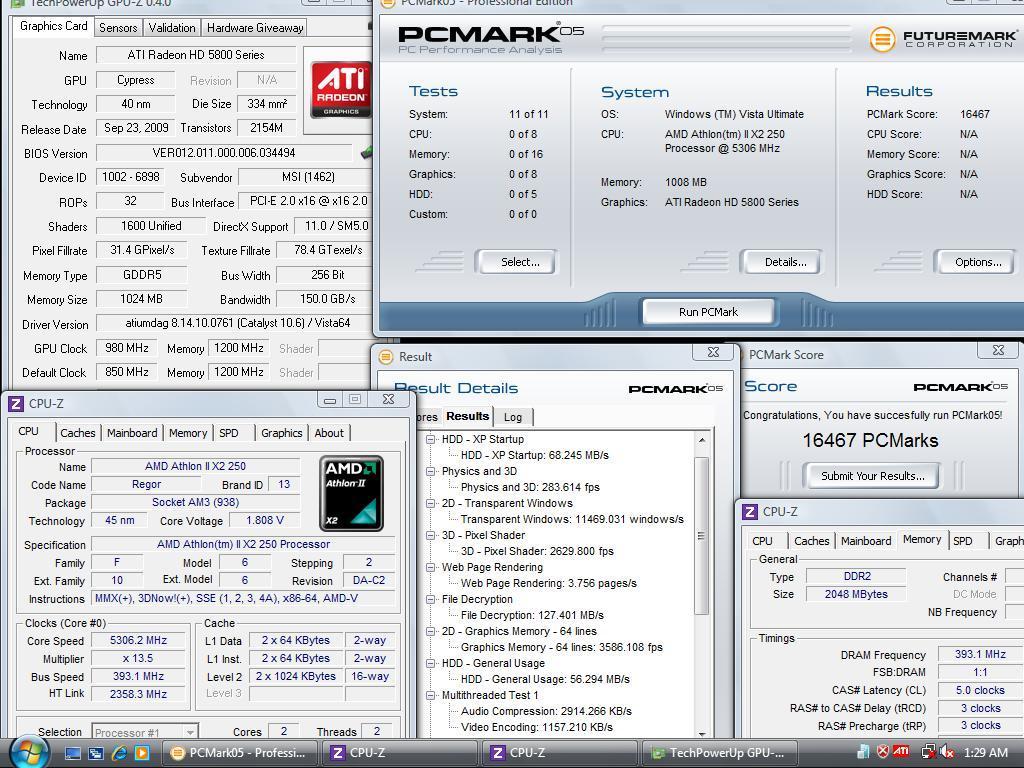The width and height of the screenshot is (1024, 768).
Task: Open Graphics tab in left CPU-Z
Action: [281, 432]
